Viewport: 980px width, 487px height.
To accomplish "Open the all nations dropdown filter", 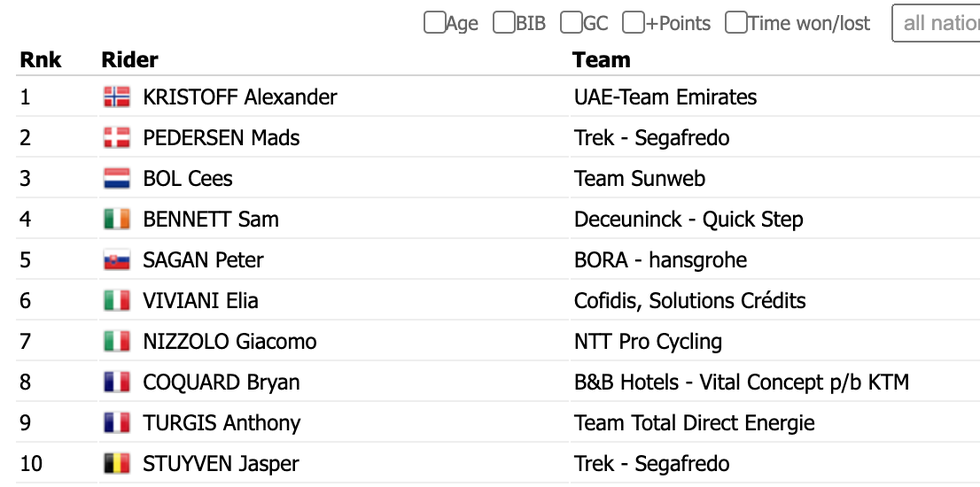I will (x=936, y=23).
